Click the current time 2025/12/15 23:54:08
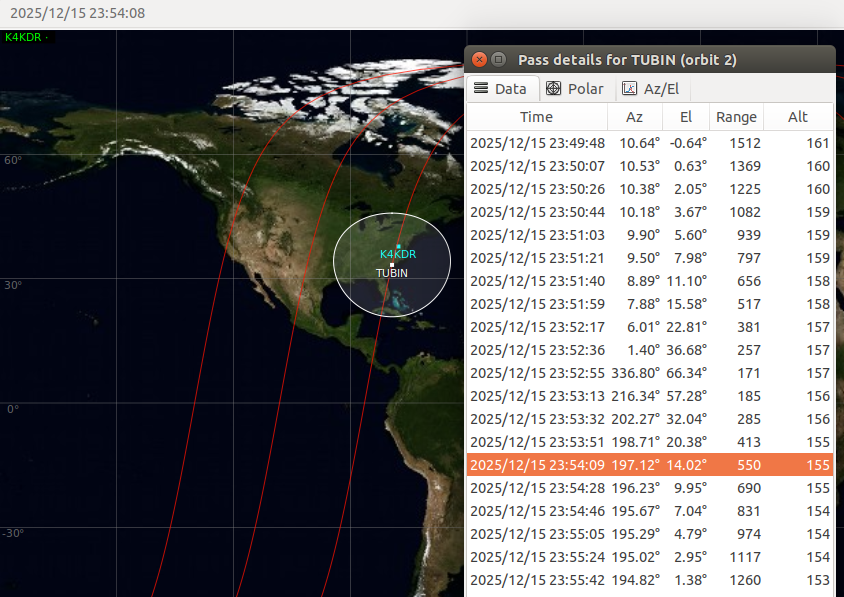 click(78, 13)
